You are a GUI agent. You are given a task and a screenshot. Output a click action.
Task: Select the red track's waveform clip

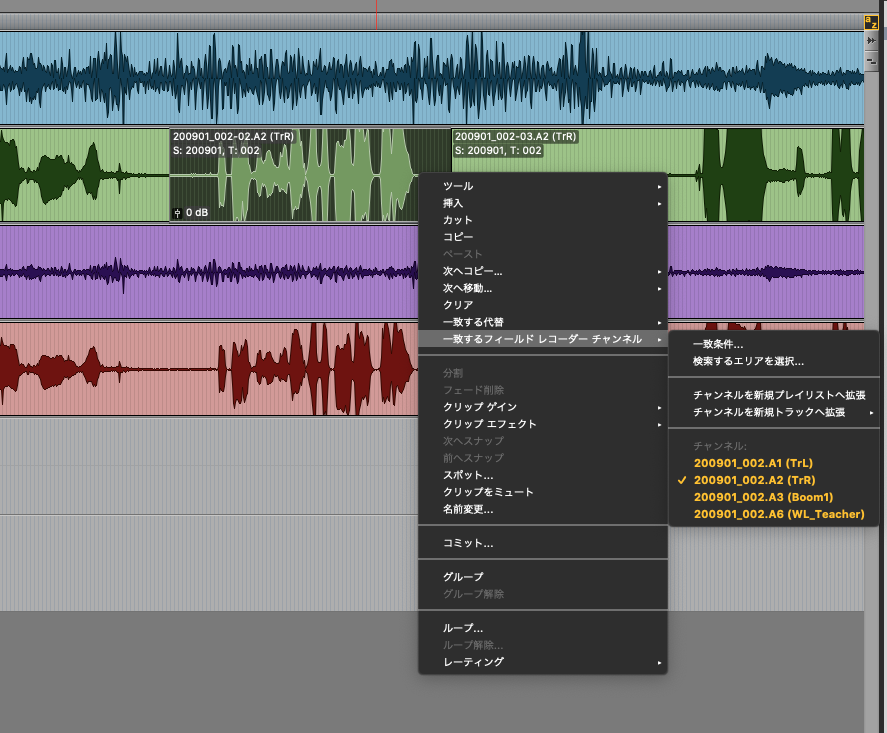point(209,369)
